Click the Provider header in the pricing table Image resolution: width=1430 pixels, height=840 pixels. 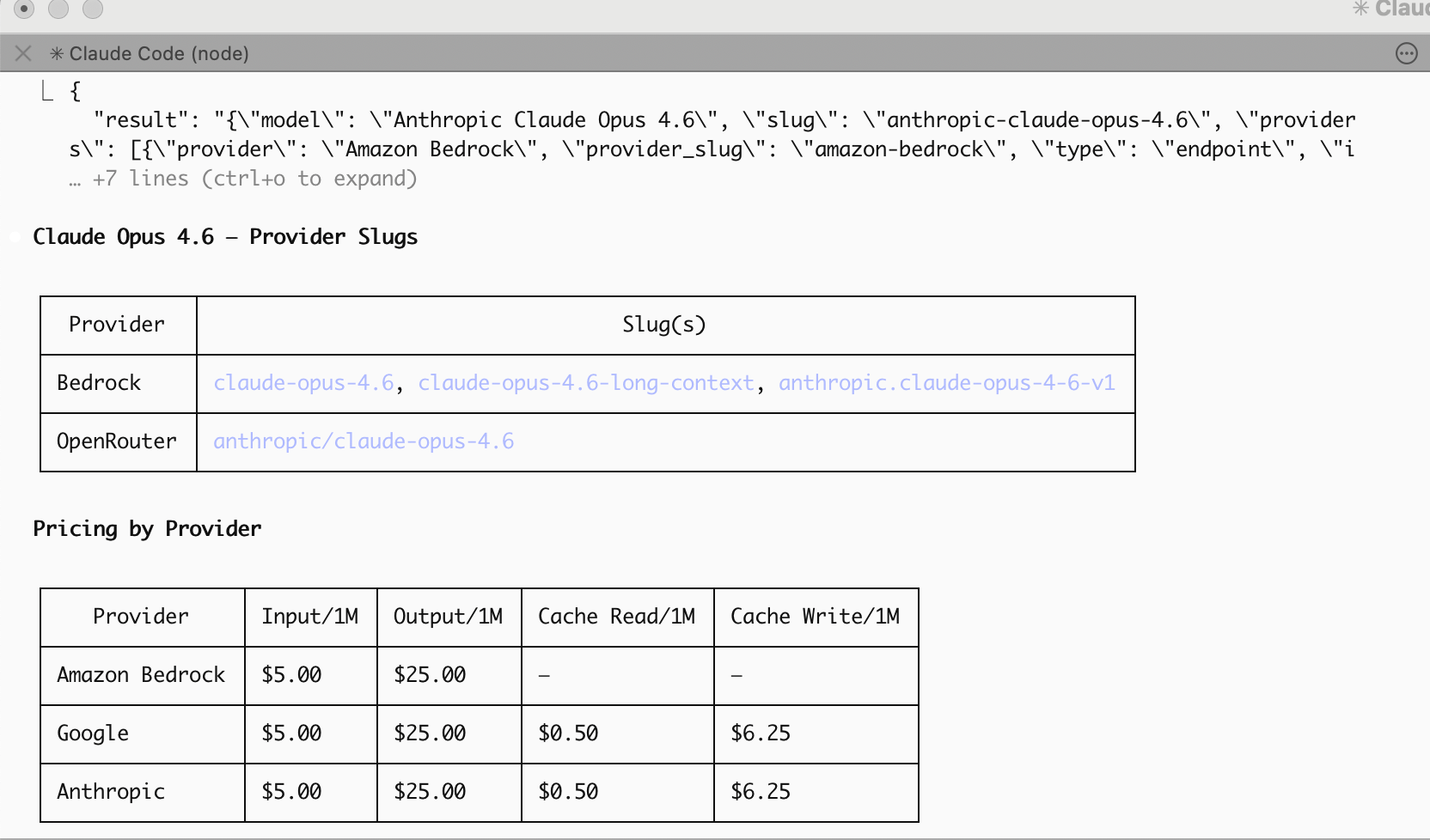coord(141,617)
